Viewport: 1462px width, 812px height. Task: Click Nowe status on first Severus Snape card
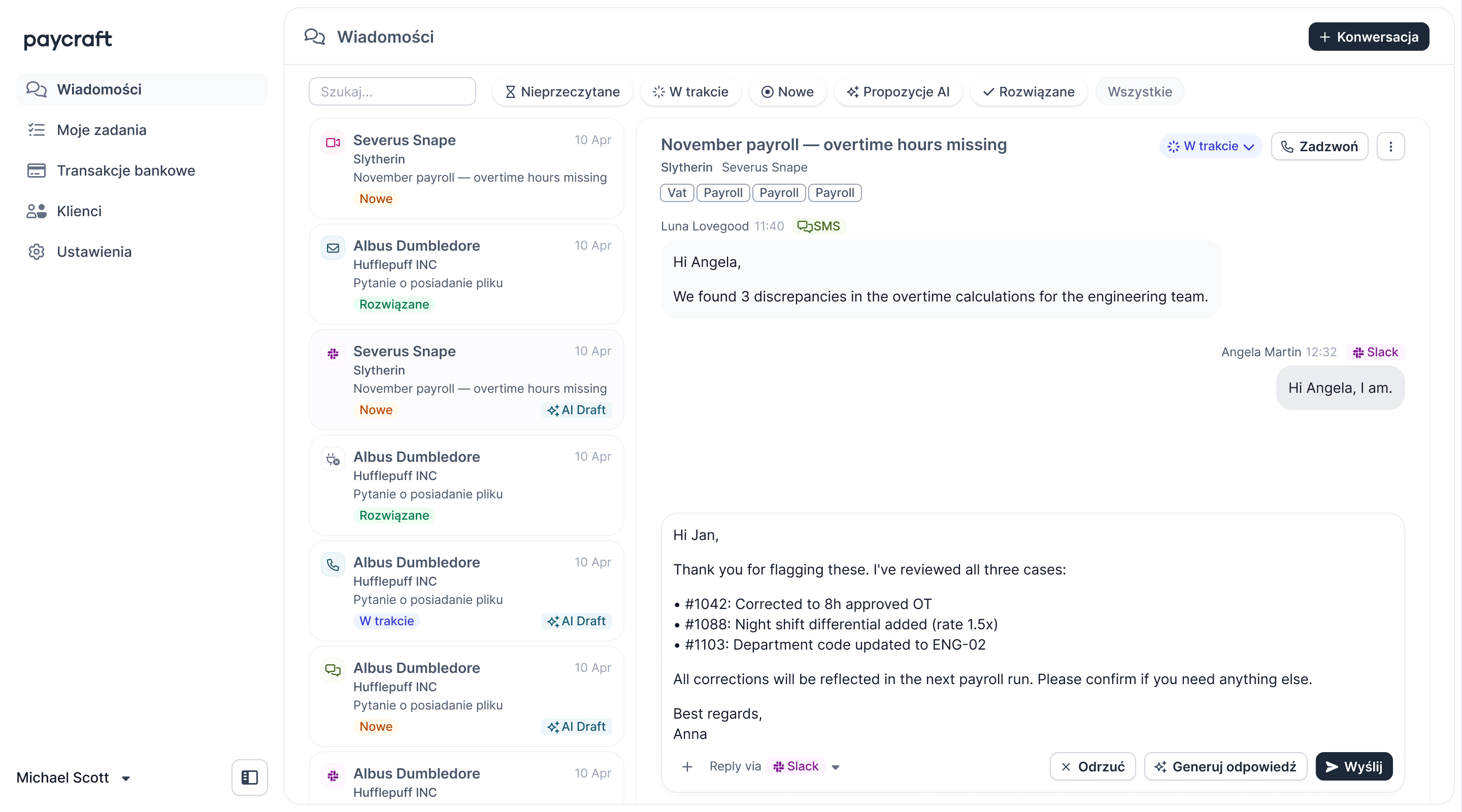[x=376, y=198]
